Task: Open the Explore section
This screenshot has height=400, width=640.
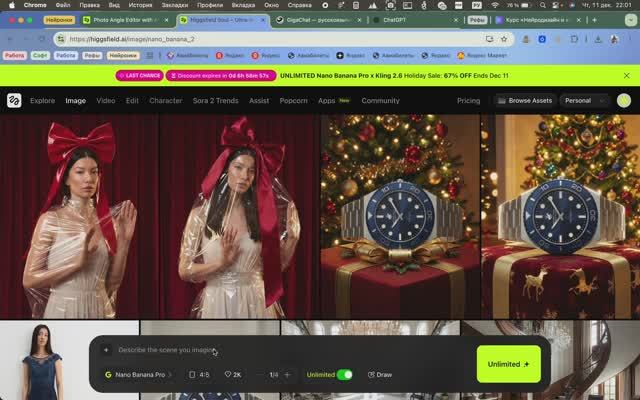Action: coord(42,100)
